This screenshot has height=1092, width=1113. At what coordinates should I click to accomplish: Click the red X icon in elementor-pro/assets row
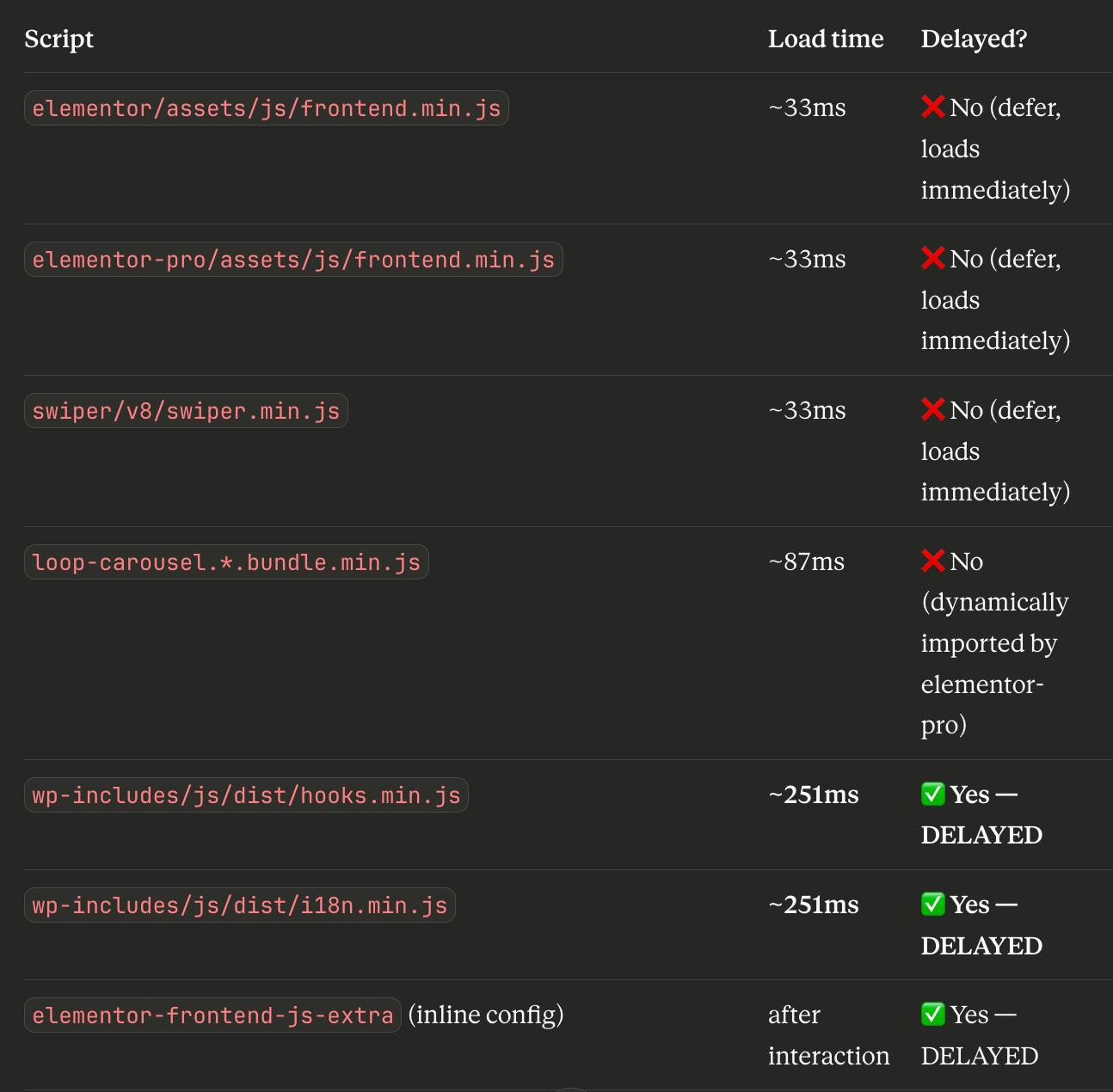coord(933,259)
